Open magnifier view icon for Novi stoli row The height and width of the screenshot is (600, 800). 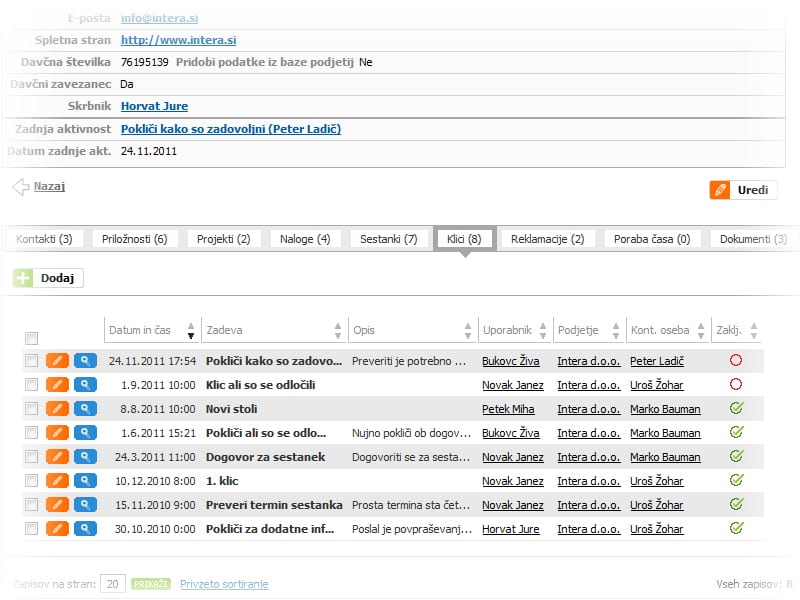(x=85, y=408)
